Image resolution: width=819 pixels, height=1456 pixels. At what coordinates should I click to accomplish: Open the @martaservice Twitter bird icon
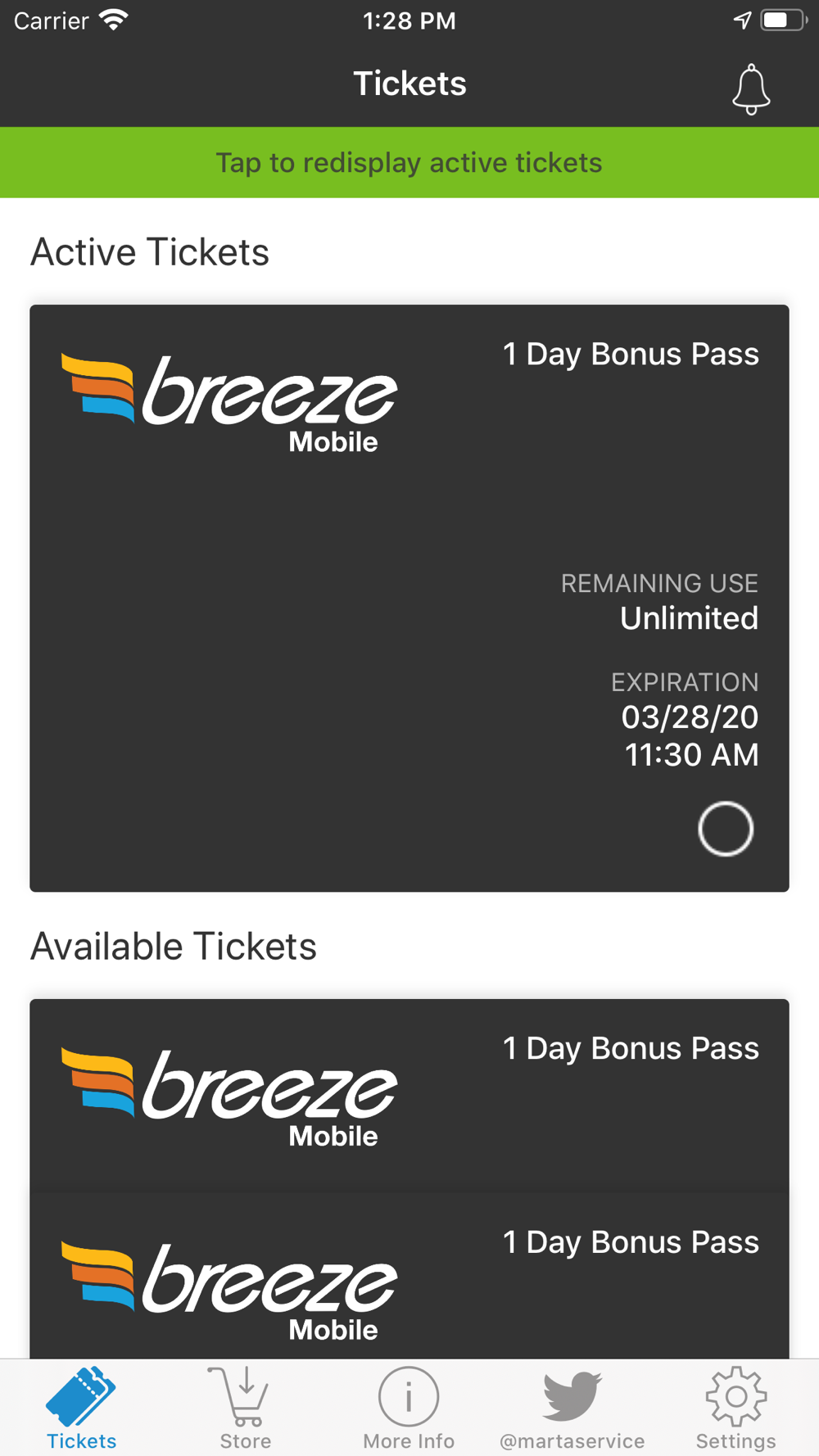click(572, 1396)
